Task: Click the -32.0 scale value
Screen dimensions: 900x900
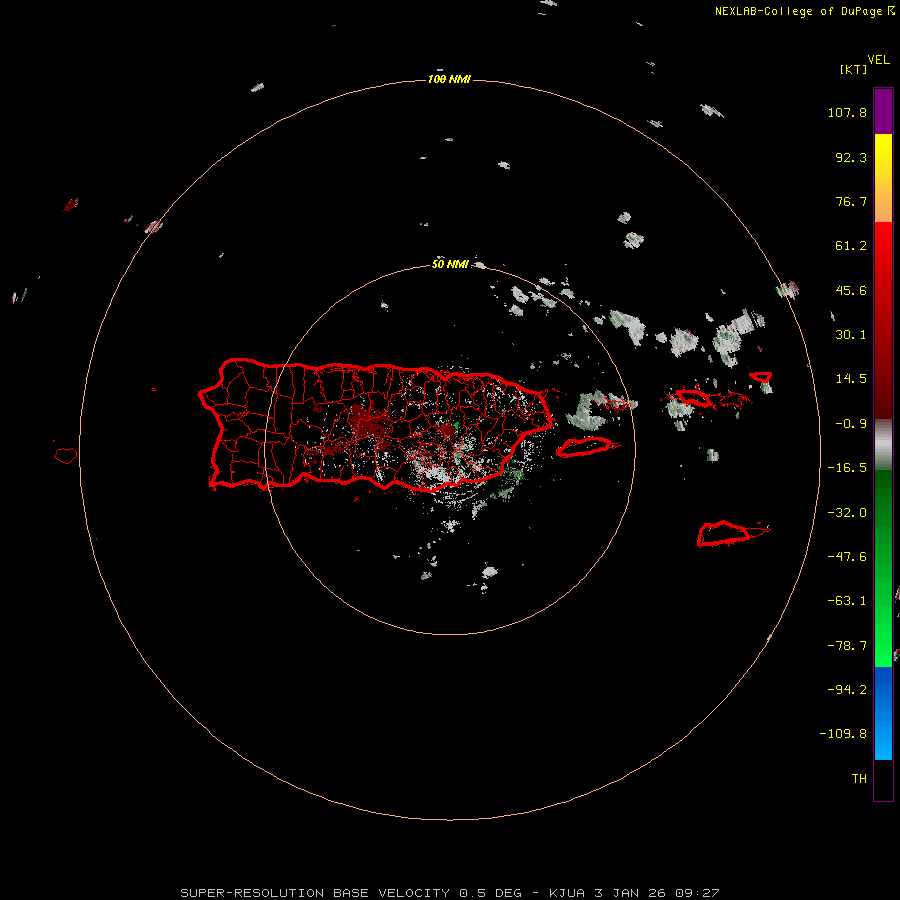Action: [x=847, y=513]
